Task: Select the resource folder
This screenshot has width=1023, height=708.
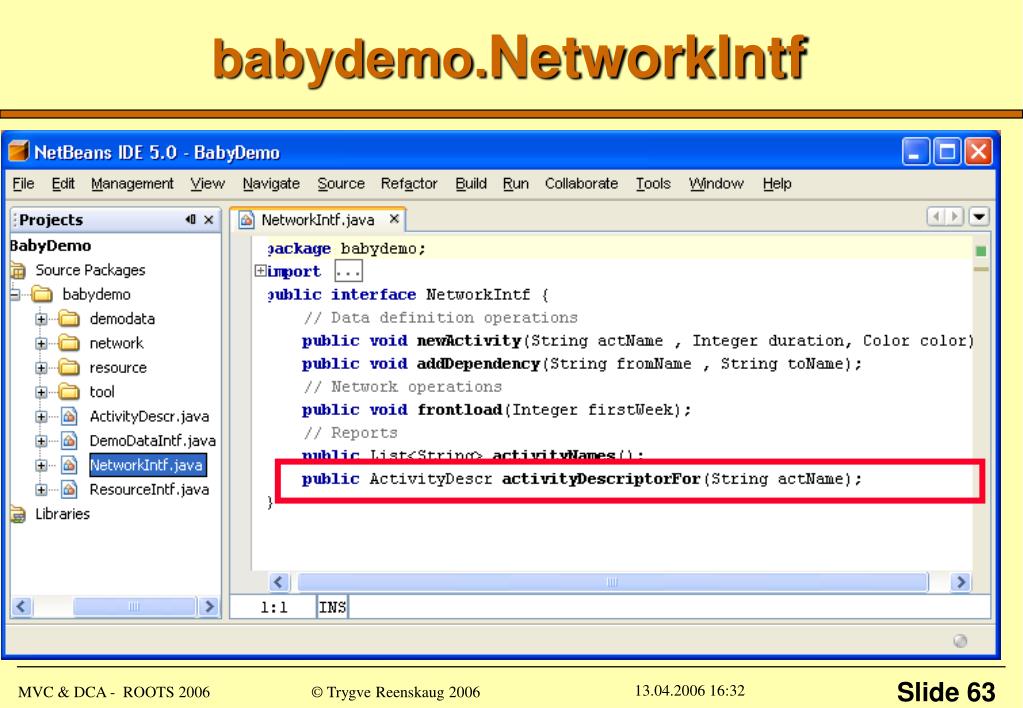Action: pyautogui.click(x=118, y=368)
